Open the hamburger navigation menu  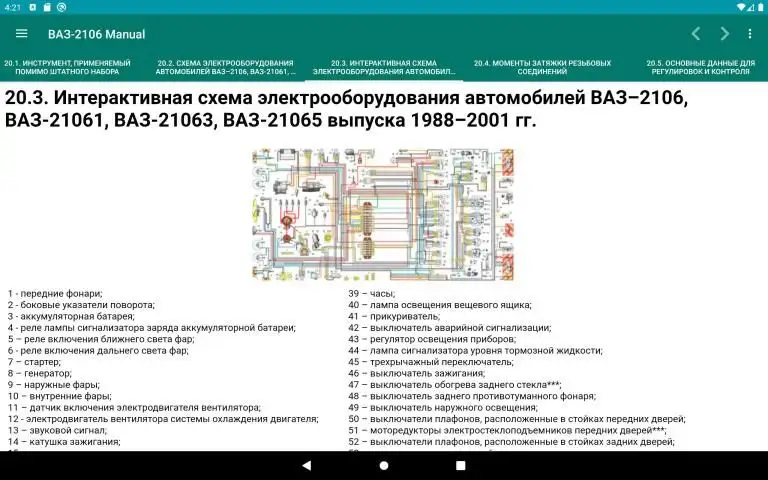coord(22,34)
